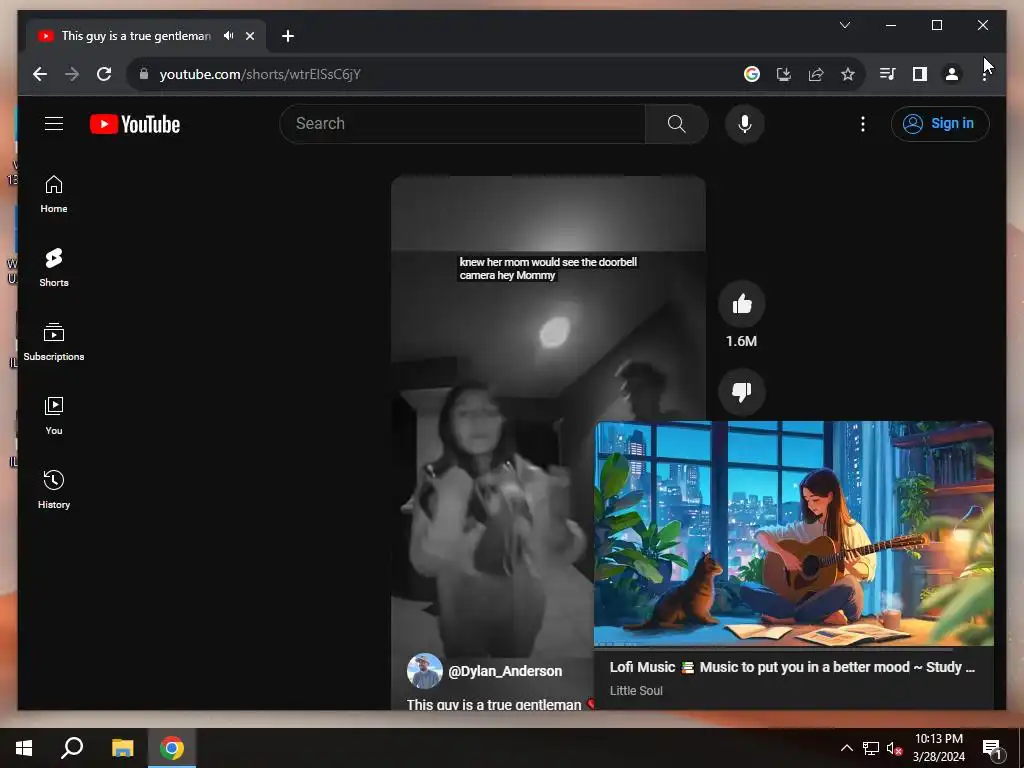The width and height of the screenshot is (1024, 768).
Task: View site info lock icon
Action: (x=144, y=74)
